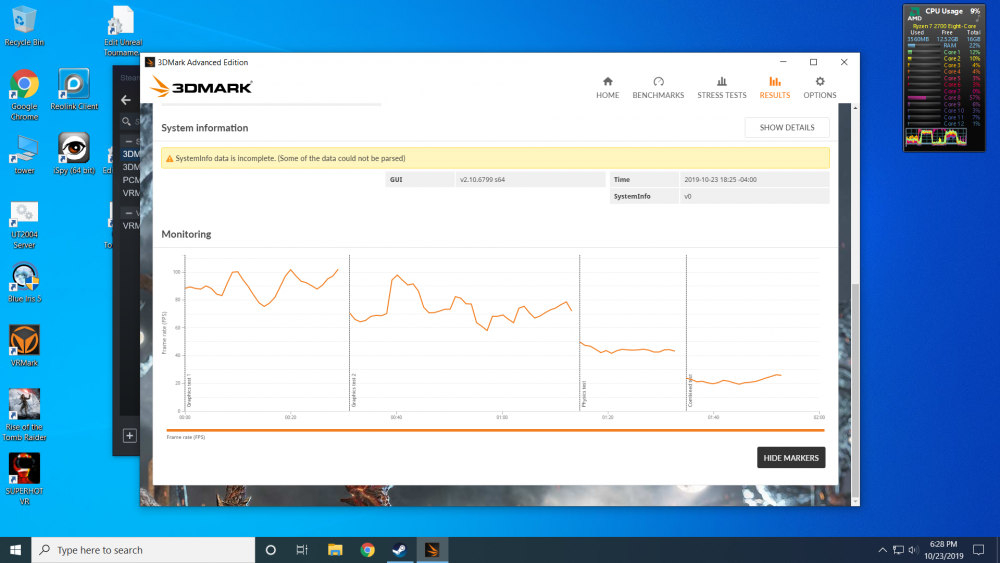Screen dimensions: 1000x563
Task: Select the RESULTS tab
Action: [774, 87]
